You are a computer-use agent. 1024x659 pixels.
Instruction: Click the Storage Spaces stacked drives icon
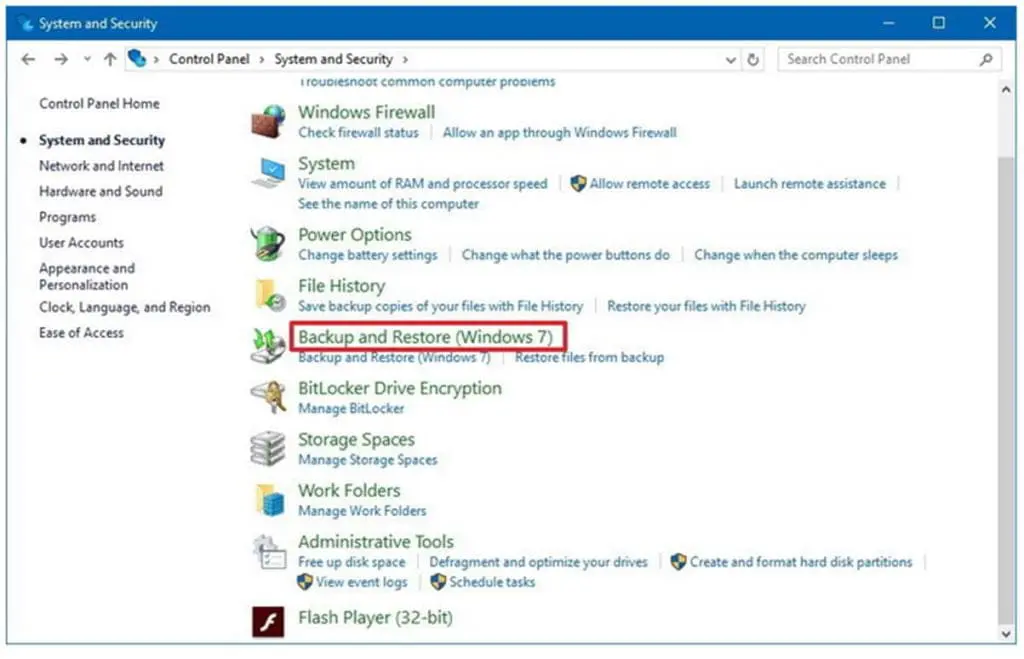(x=267, y=449)
